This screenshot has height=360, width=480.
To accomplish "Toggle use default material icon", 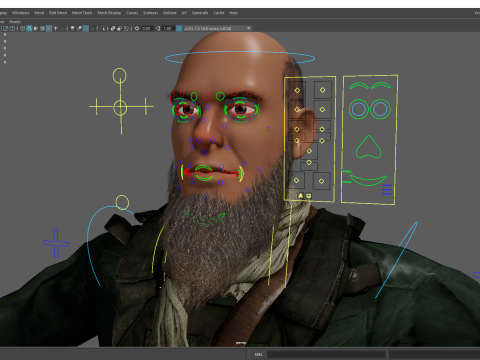I will click(36, 28).
